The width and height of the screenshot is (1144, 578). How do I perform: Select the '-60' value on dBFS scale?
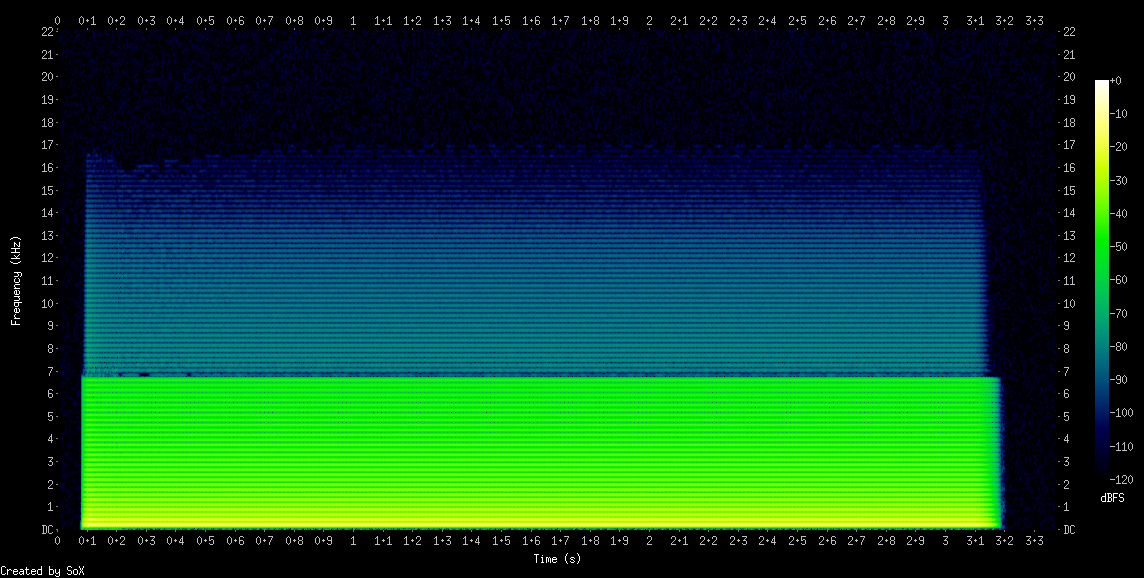[1118, 280]
